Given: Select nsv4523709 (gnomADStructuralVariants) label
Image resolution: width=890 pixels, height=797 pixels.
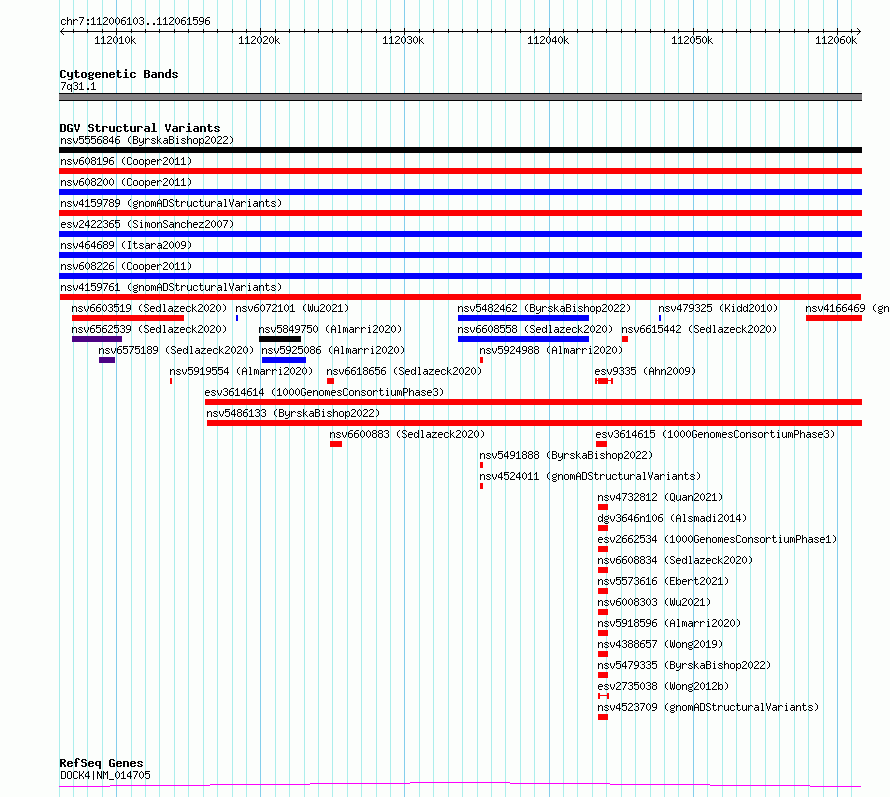Looking at the screenshot, I should tap(708, 707).
